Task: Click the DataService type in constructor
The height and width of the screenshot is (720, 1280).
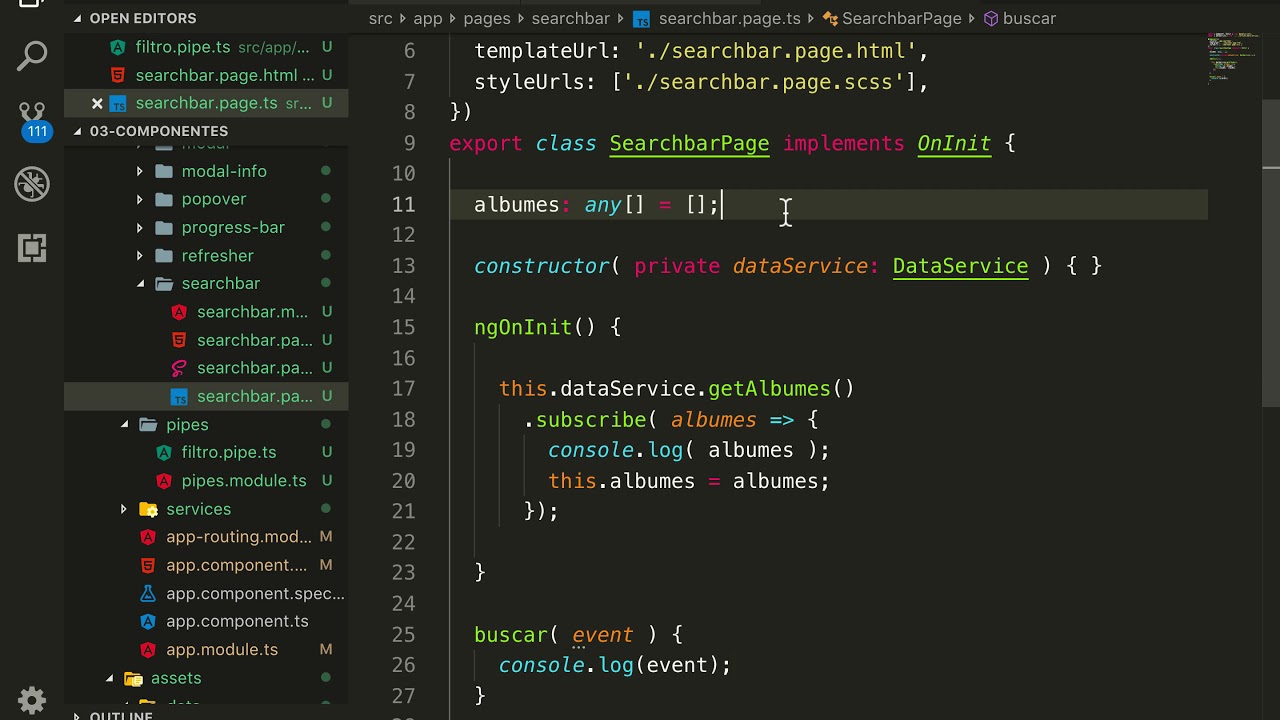Action: coord(960,266)
